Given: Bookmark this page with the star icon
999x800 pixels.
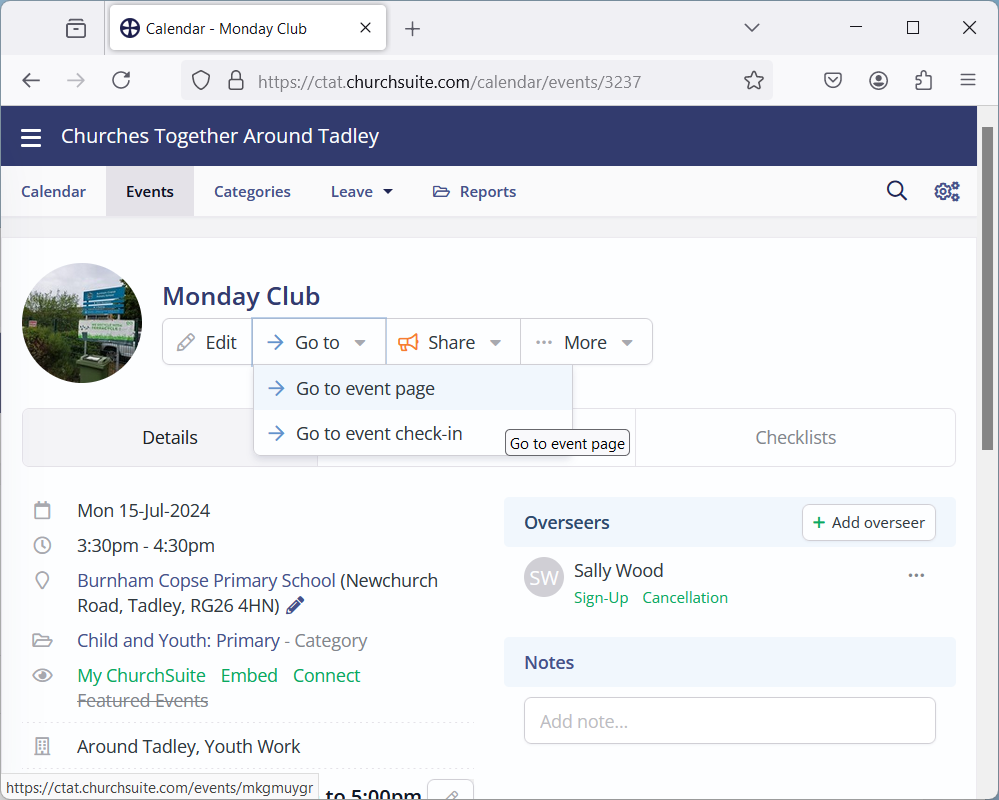Looking at the screenshot, I should [x=754, y=80].
